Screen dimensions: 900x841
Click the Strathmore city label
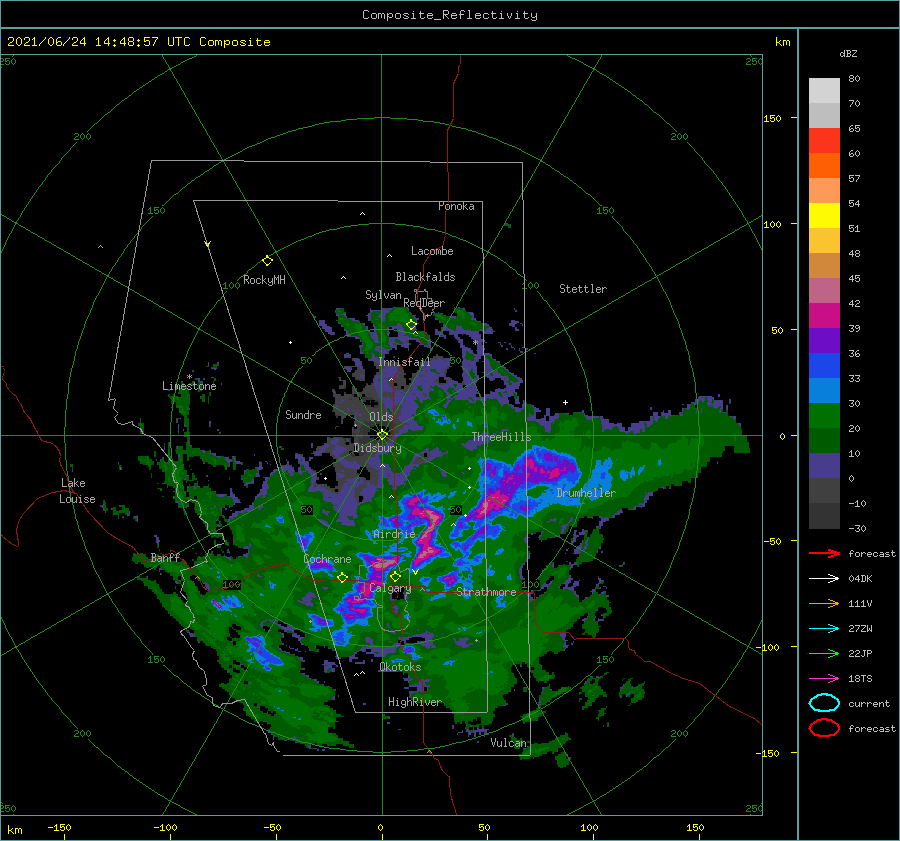coord(486,591)
